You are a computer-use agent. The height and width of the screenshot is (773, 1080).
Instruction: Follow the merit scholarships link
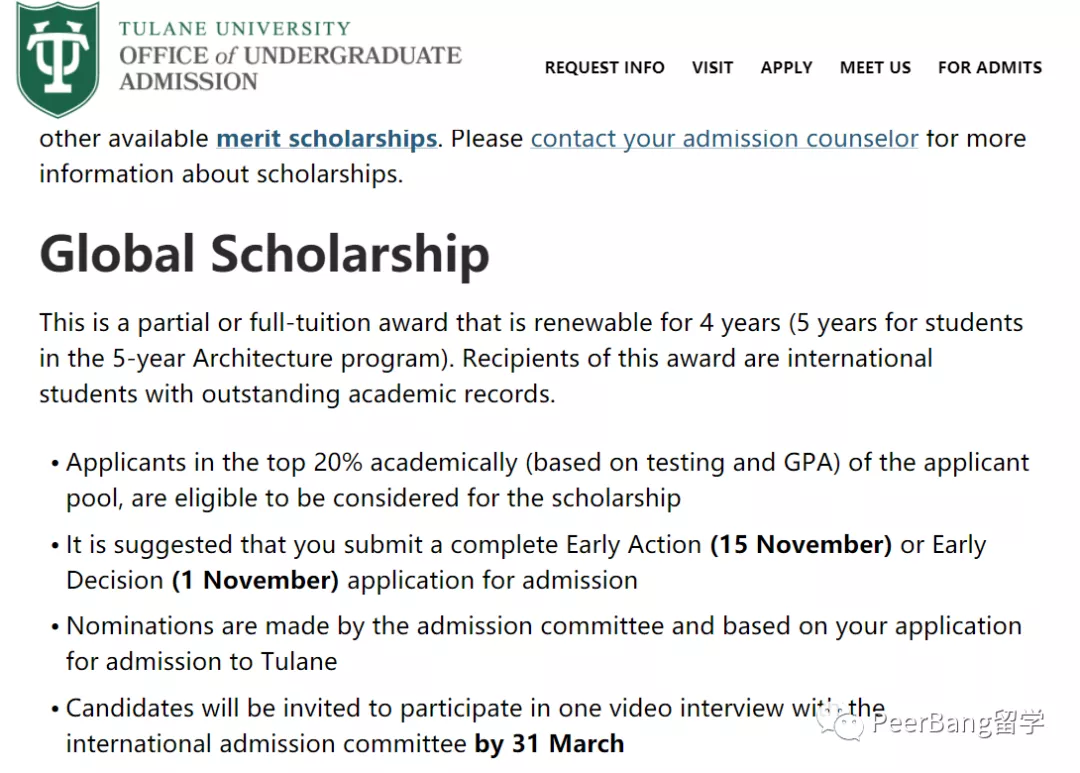pos(326,138)
